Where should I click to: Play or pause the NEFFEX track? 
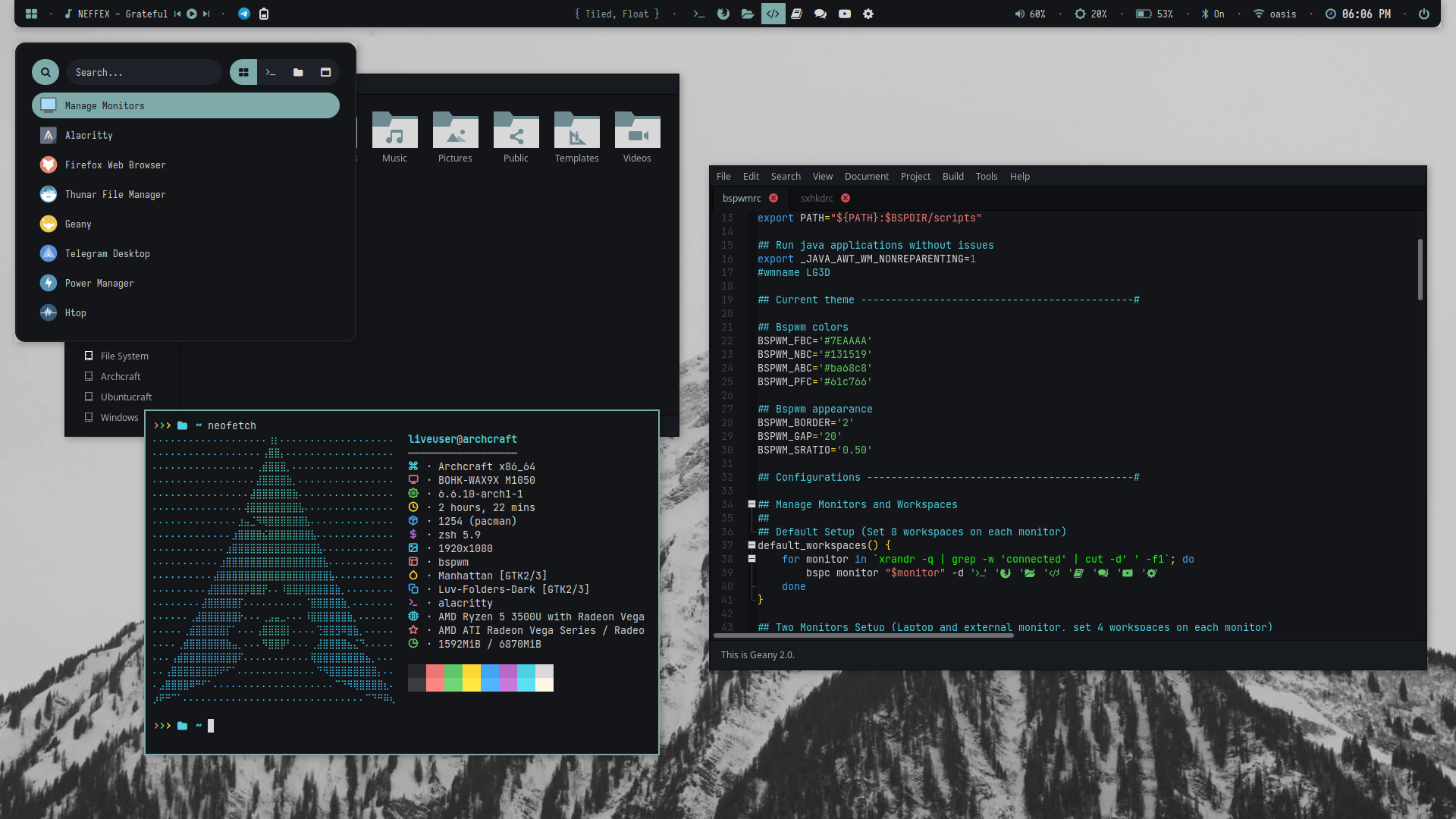click(x=192, y=14)
